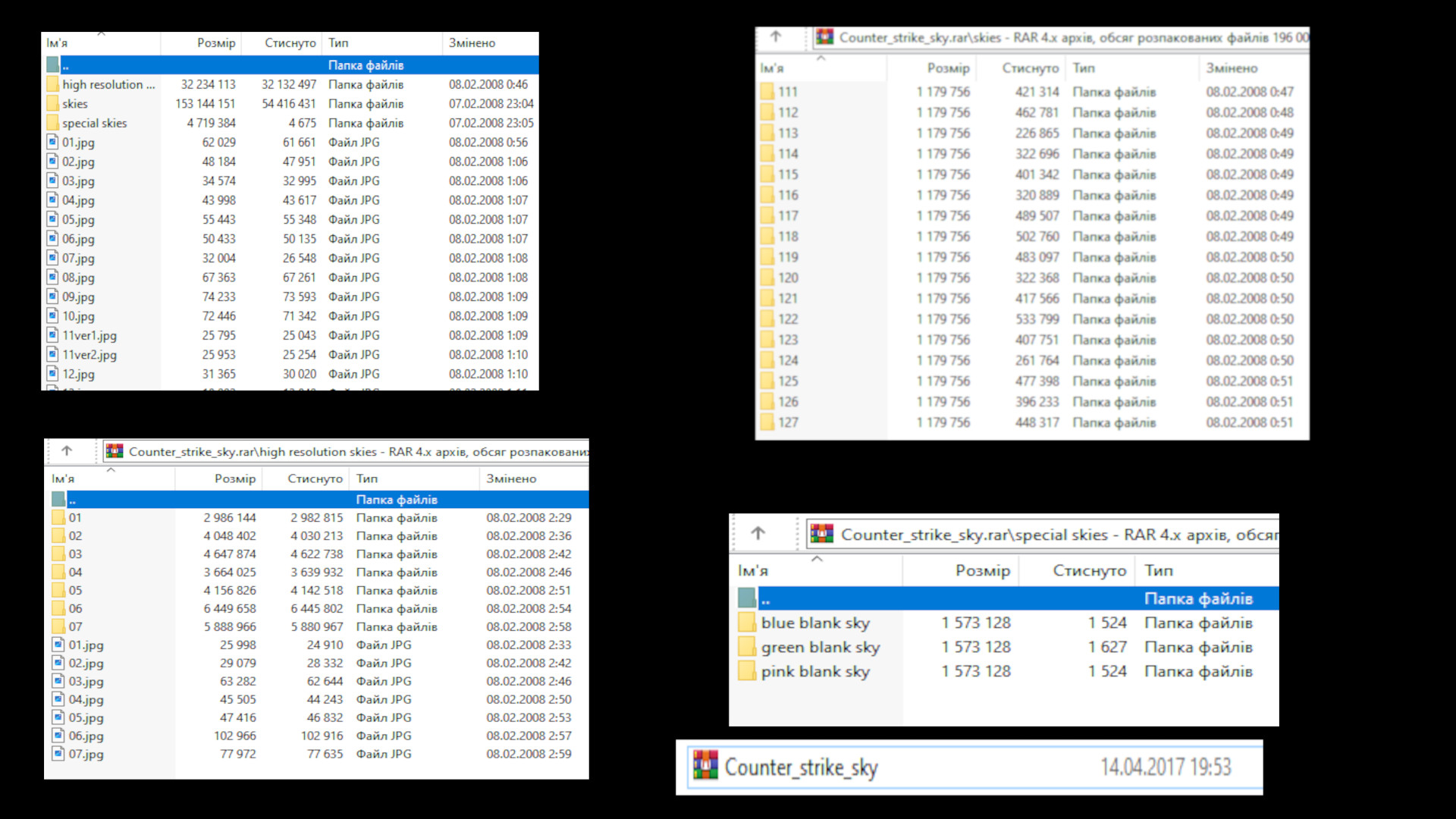The image size is (1456, 819).
Task: Sort by Змінено column in the high resolution skies window
Action: (511, 479)
